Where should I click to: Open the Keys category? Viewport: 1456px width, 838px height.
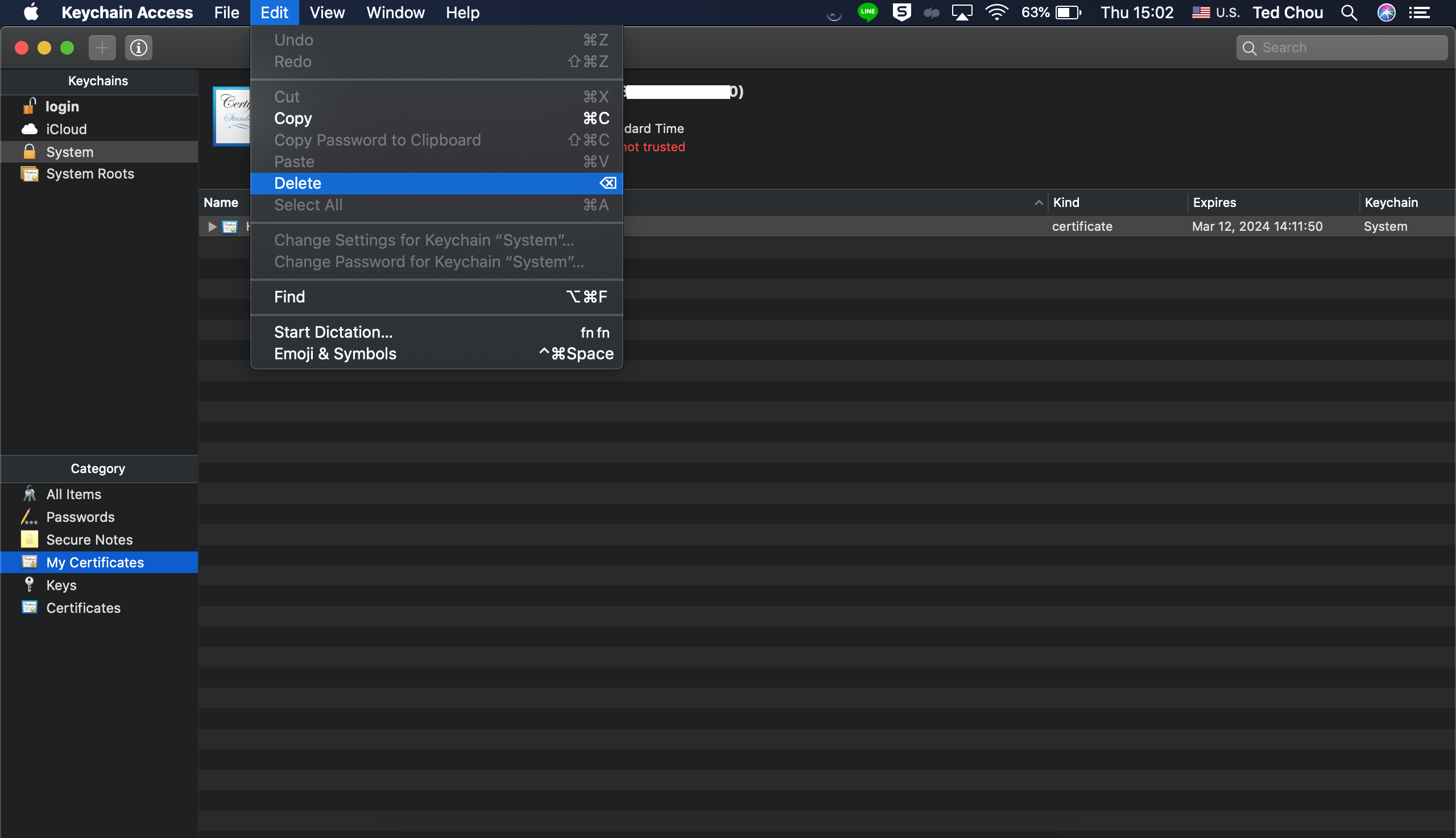point(61,586)
